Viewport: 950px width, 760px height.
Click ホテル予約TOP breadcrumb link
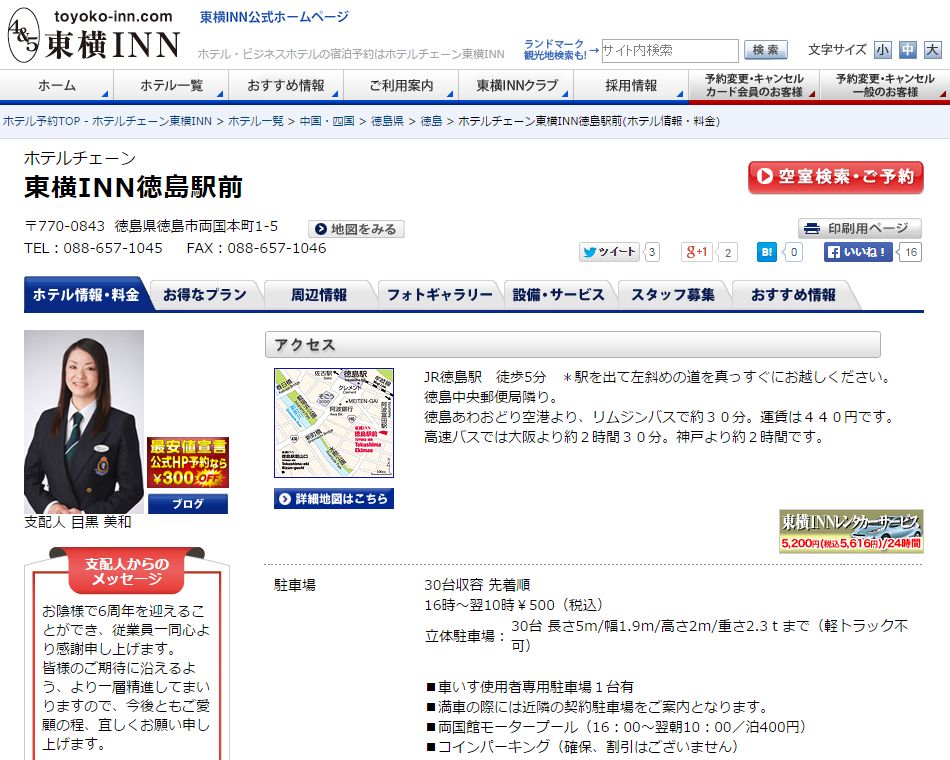click(x=107, y=121)
